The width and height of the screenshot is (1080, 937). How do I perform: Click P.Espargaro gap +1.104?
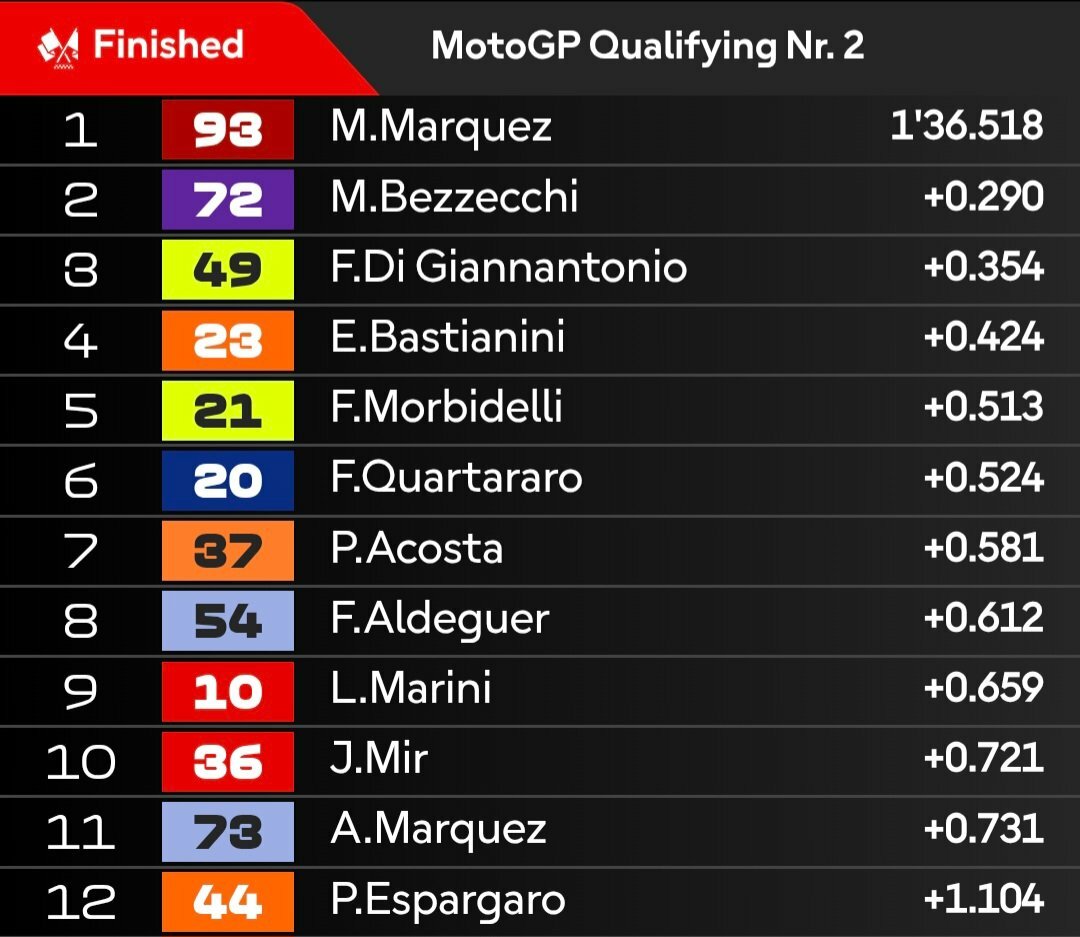984,898
